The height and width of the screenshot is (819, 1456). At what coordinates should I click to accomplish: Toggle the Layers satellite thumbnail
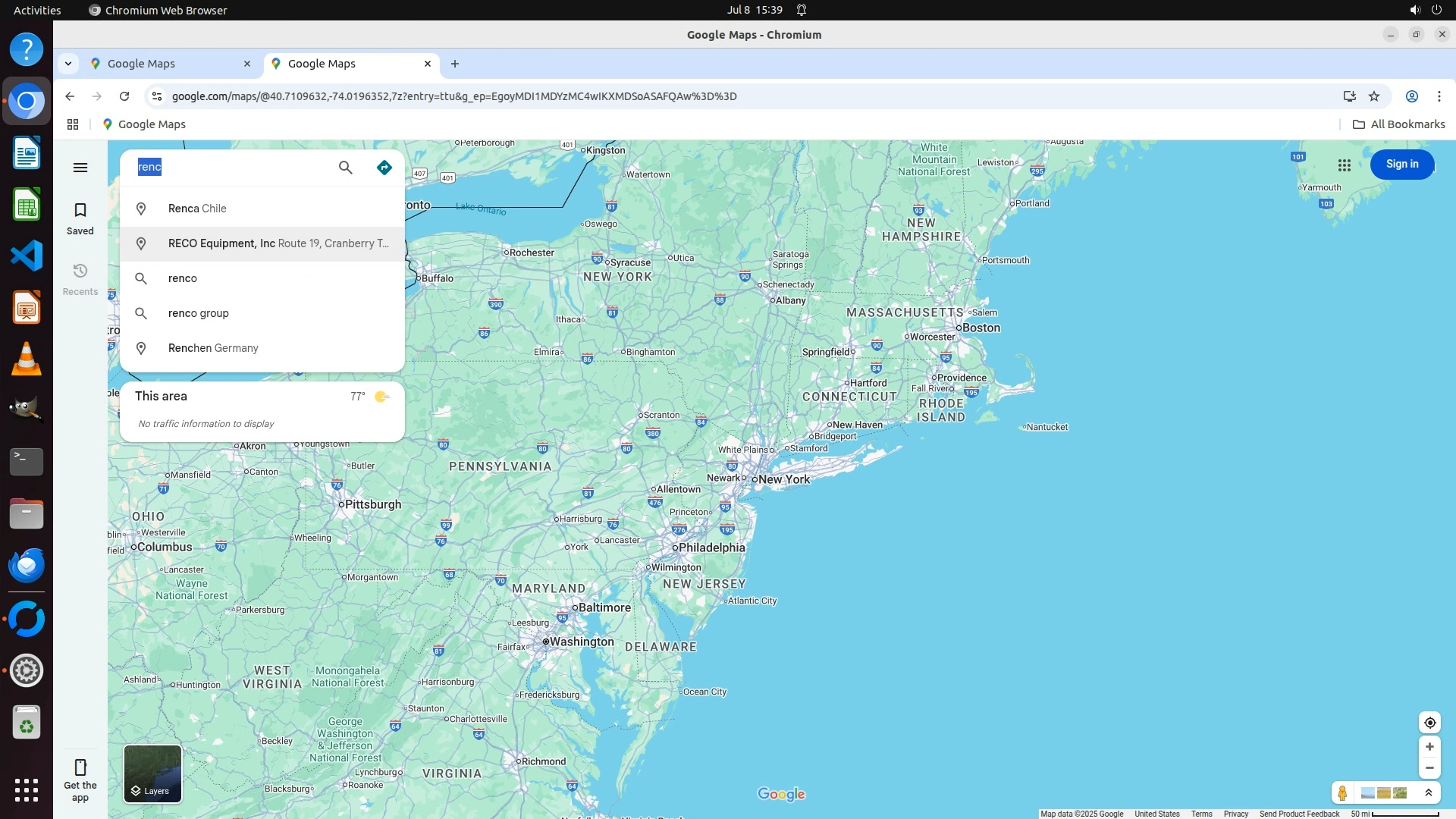pyautogui.click(x=152, y=773)
